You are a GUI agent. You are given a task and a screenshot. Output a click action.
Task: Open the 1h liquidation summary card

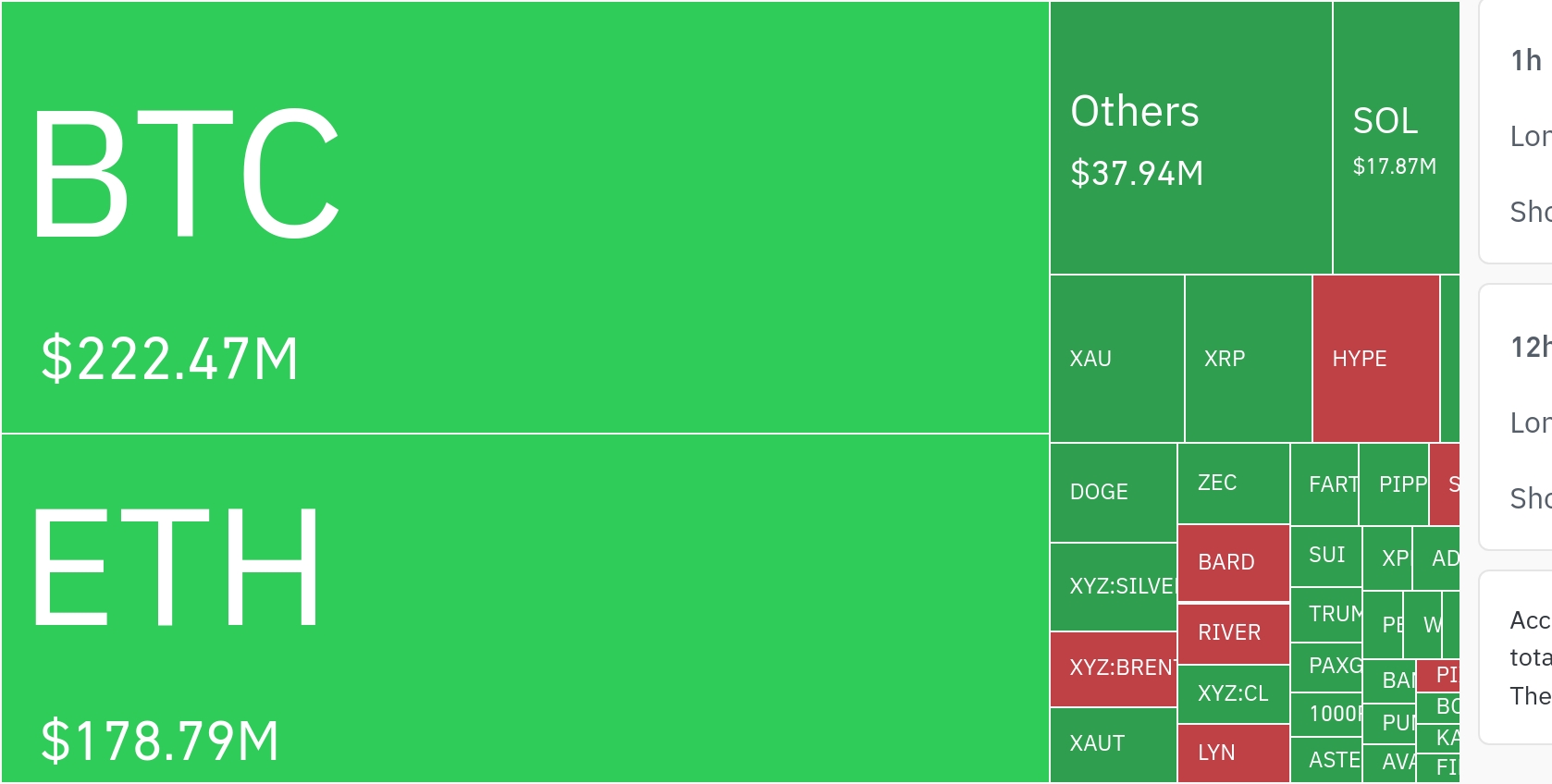(1517, 132)
